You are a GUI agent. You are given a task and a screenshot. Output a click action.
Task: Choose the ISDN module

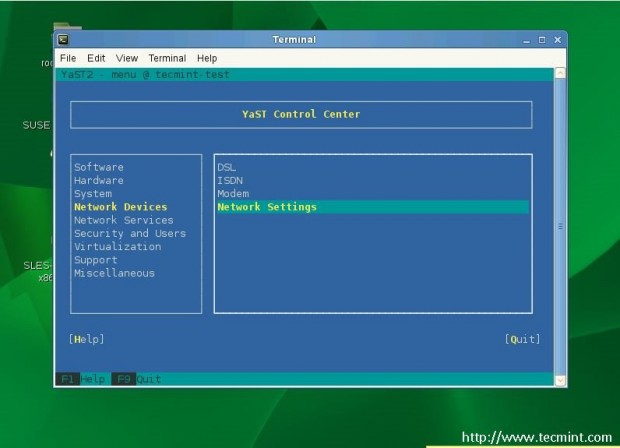pos(230,181)
